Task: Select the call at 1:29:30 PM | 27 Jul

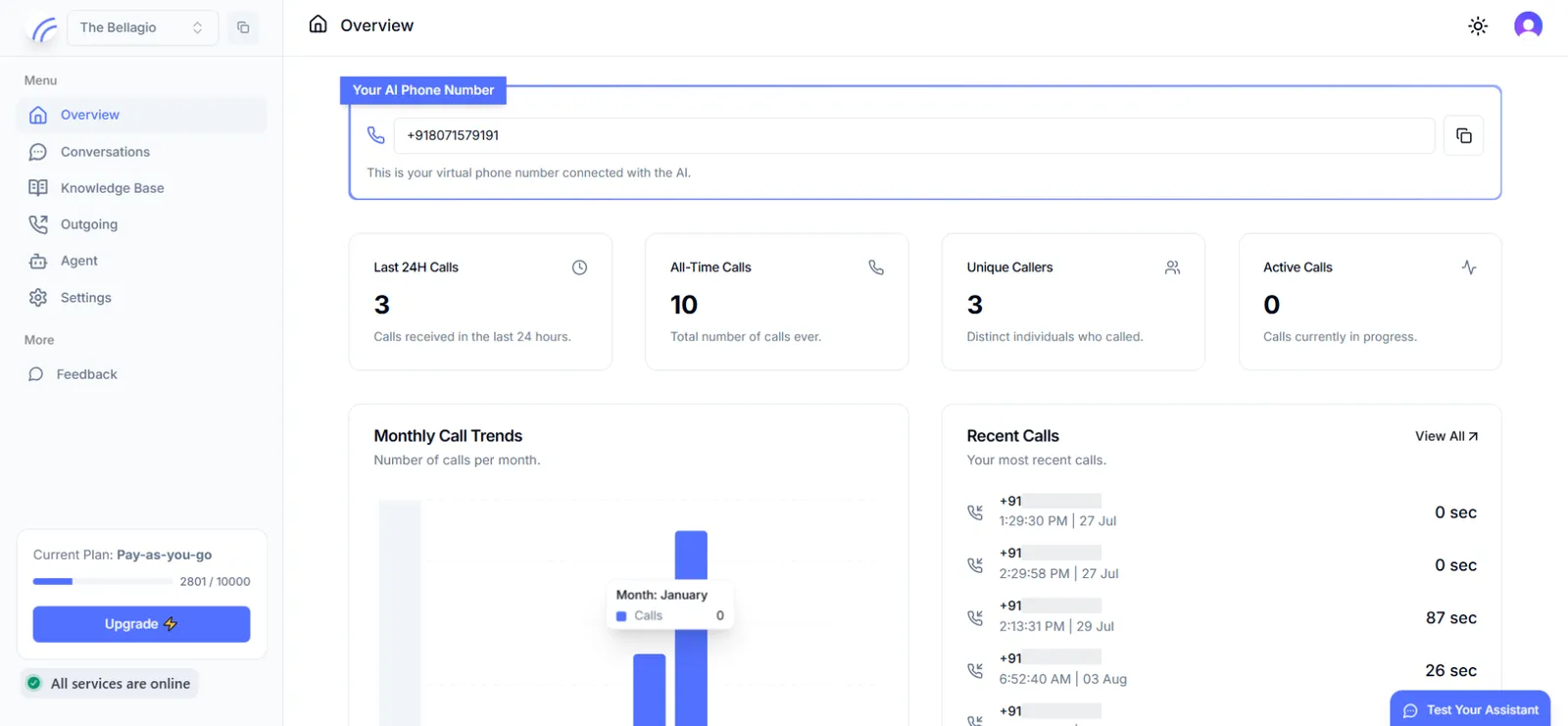Action: (x=1221, y=511)
